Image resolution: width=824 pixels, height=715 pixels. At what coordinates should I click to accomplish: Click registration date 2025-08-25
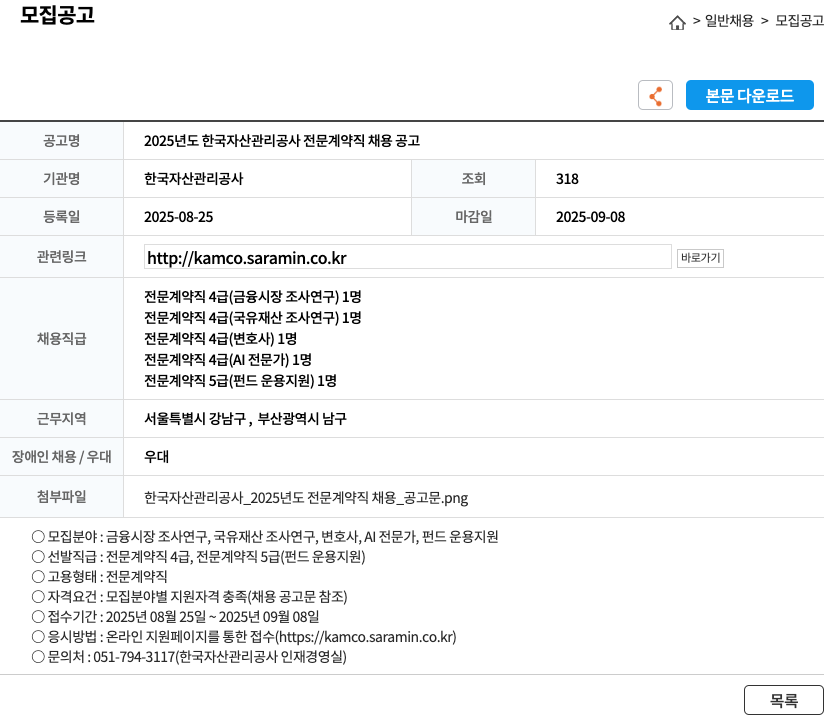point(179,217)
